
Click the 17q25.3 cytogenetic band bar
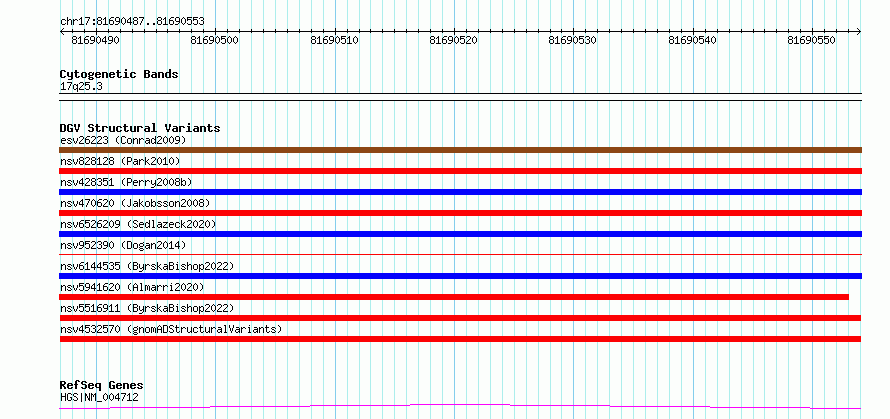pyautogui.click(x=460, y=97)
